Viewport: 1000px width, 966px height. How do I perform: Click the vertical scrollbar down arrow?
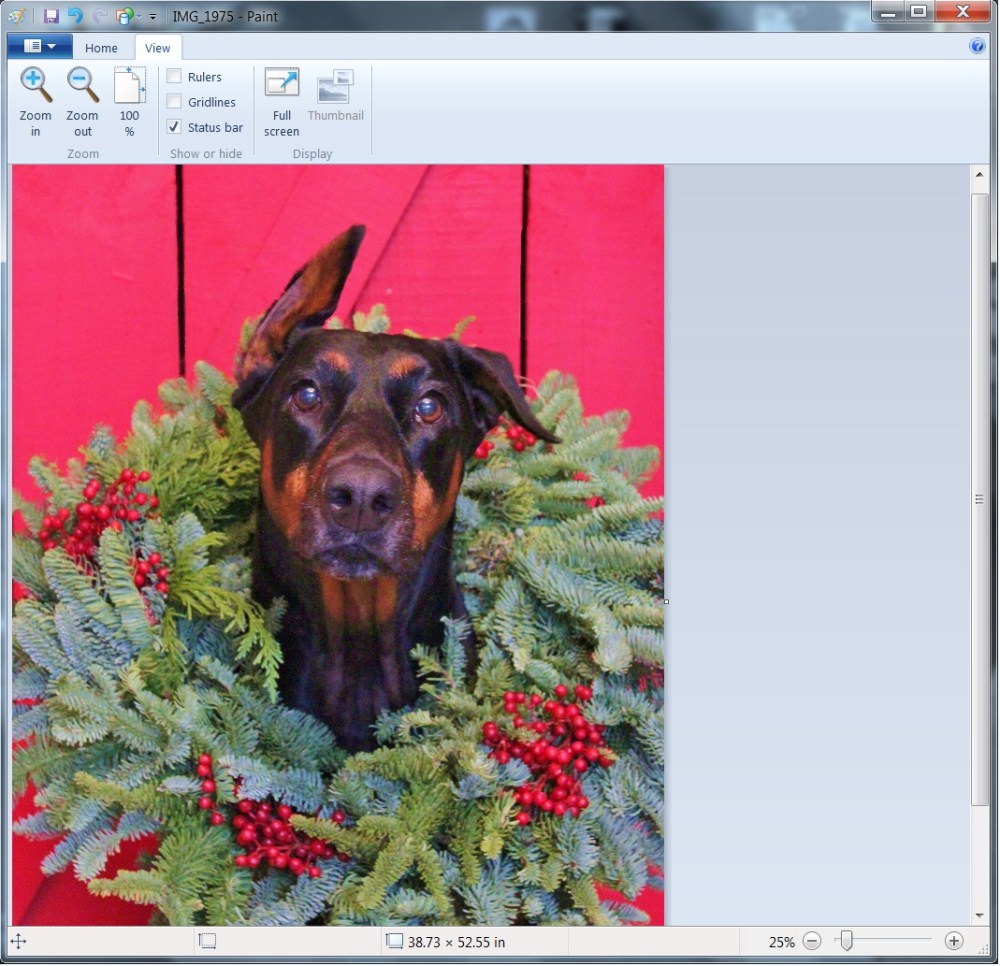[x=979, y=914]
